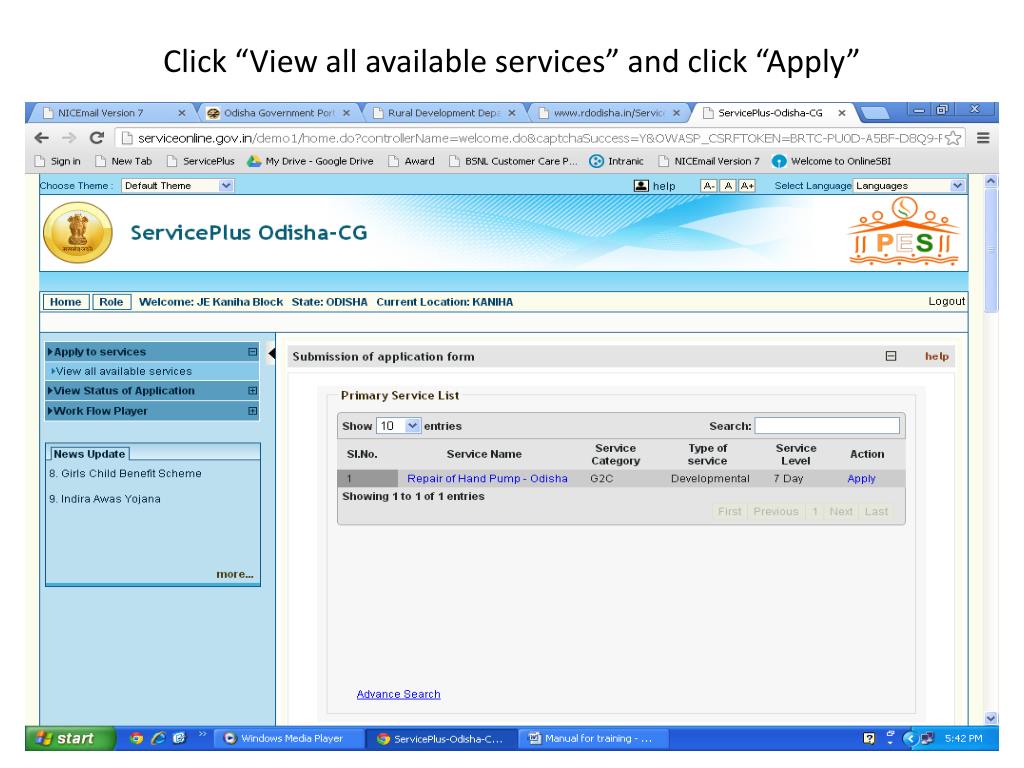This screenshot has height=768, width=1024.
Task: Click the Home menu button
Action: 65,302
